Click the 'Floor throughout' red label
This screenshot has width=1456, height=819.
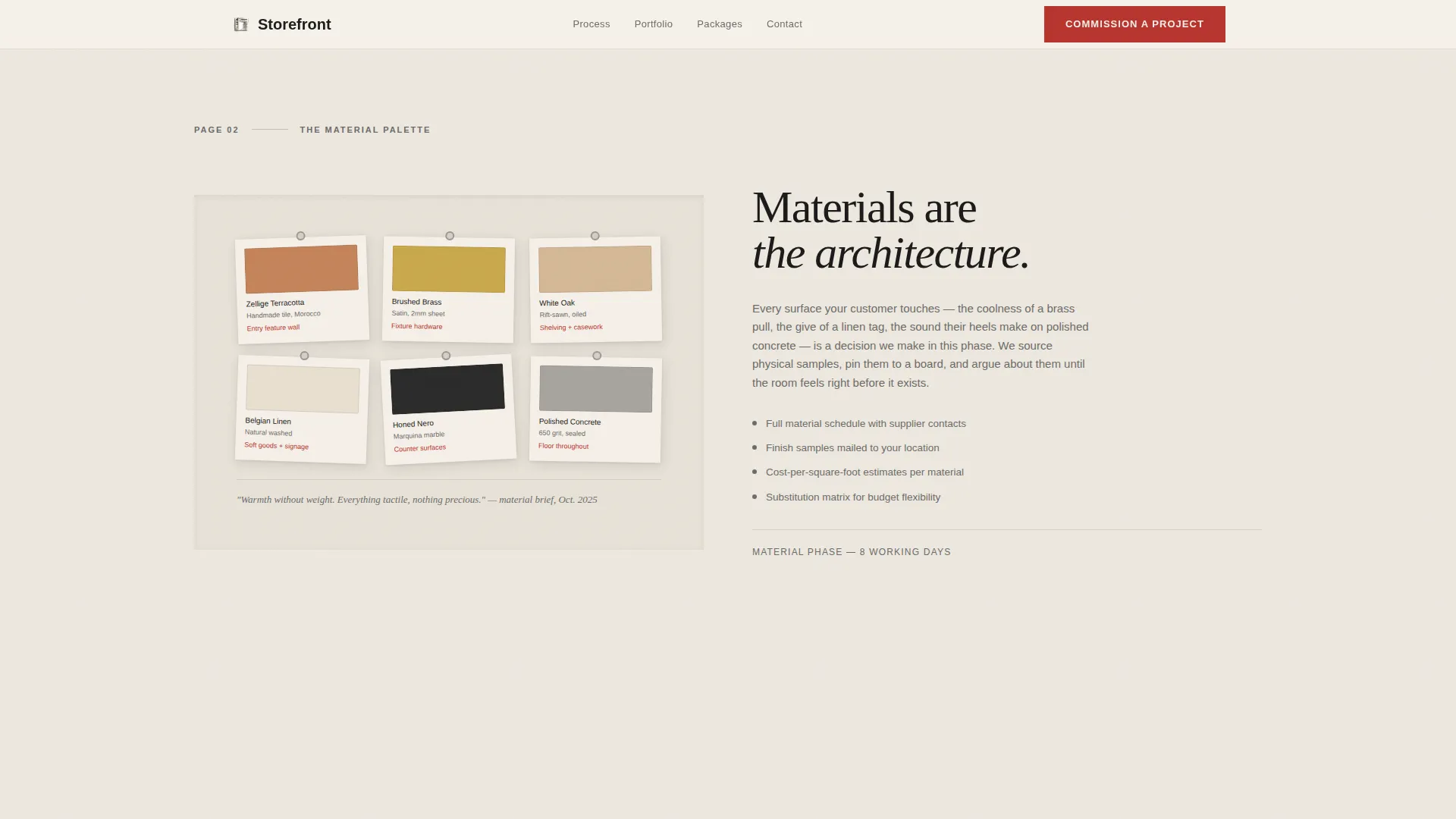point(563,446)
